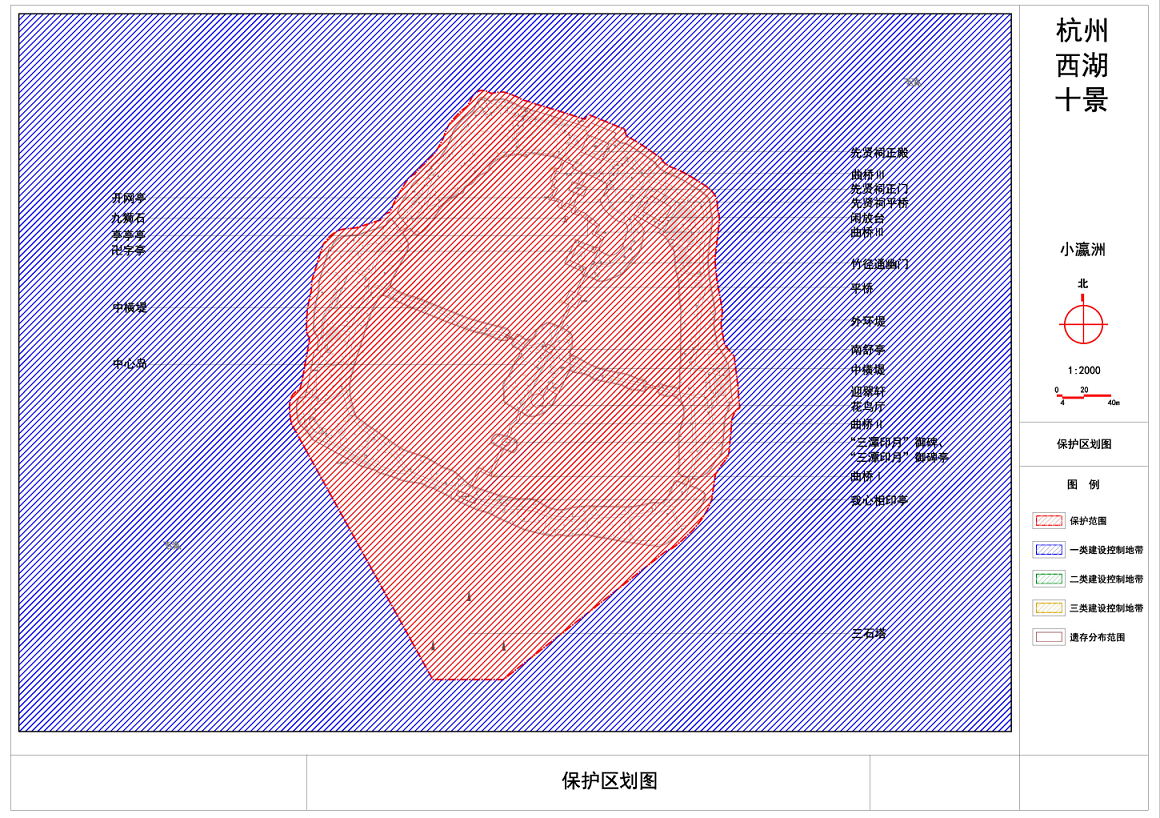Click the 中横堤 label beneath 卍字亭
Viewport: 1160px width, 818px height.
(x=129, y=308)
